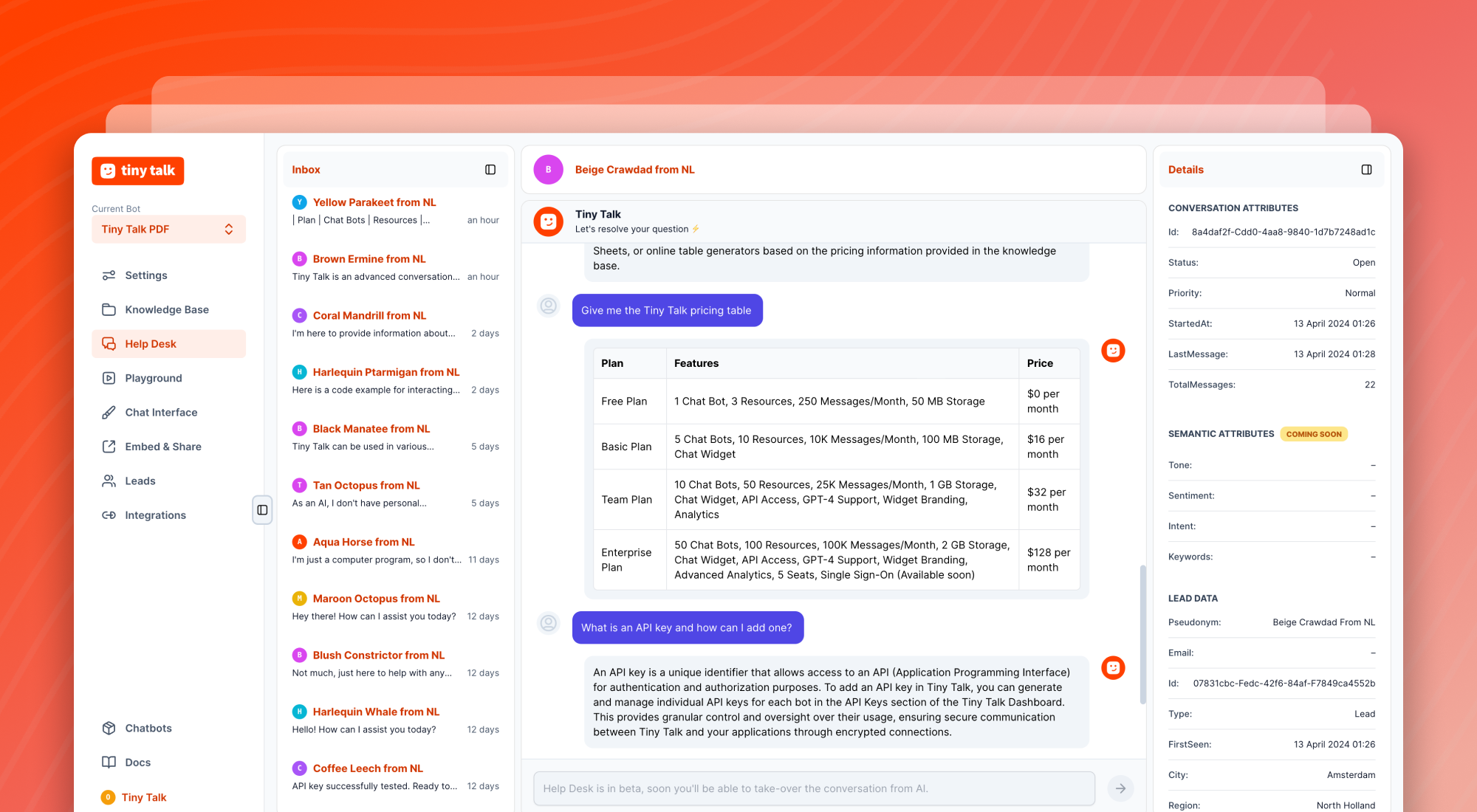The height and width of the screenshot is (812, 1477).
Task: Open Knowledge Base in the sidebar
Action: pos(168,309)
